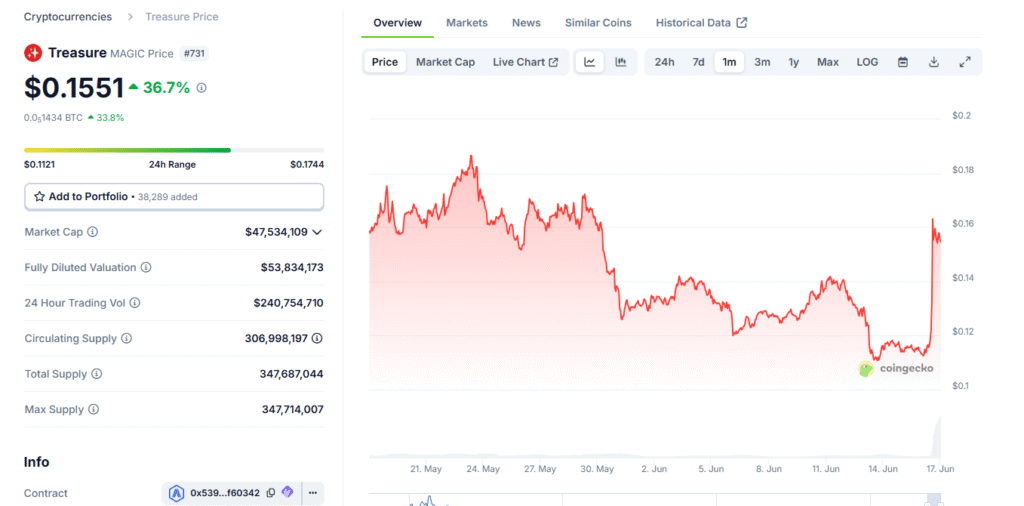Click 24 Hour Trading Vol info icon

click(x=135, y=303)
